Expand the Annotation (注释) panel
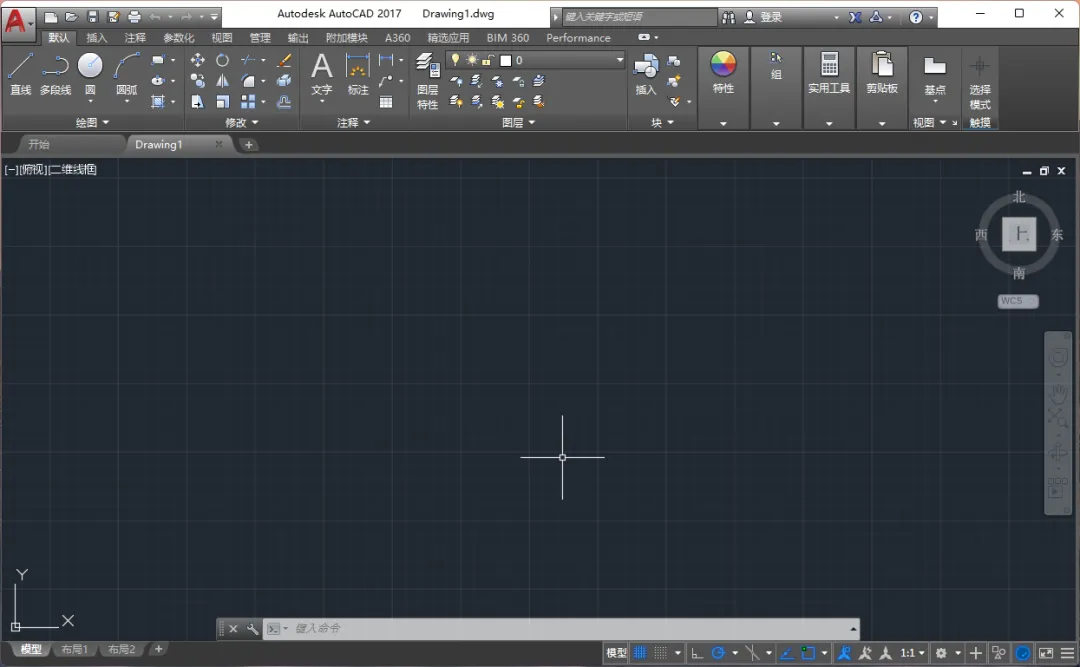1080x667 pixels. [353, 123]
